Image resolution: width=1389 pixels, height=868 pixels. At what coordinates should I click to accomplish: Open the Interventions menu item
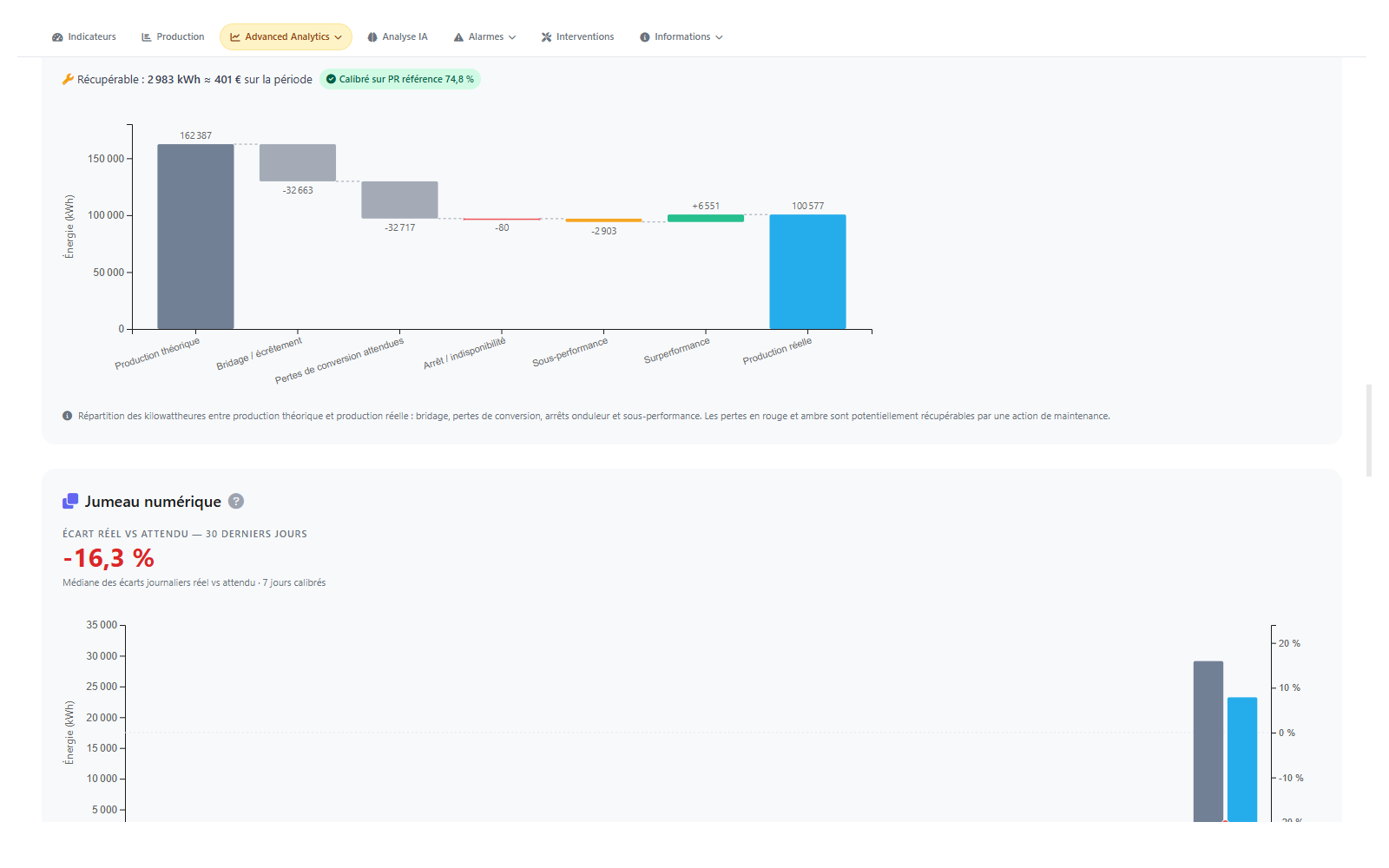(577, 36)
